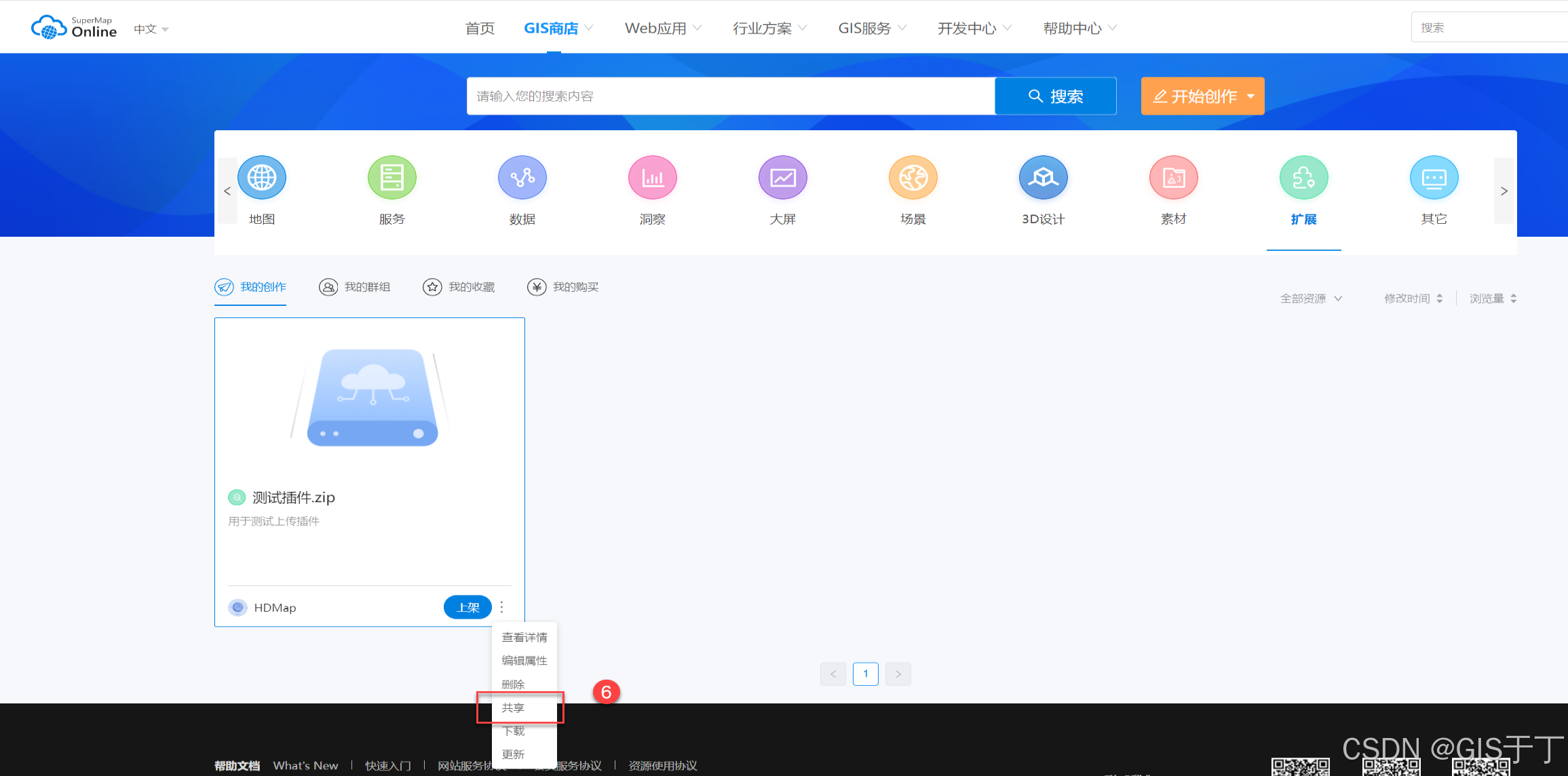Screen dimensions: 1568x776
Task: Focus the main search input field
Action: tap(731, 96)
